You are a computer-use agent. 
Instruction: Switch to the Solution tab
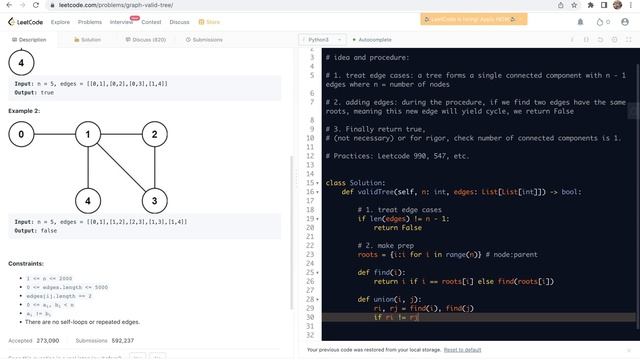(x=87, y=40)
